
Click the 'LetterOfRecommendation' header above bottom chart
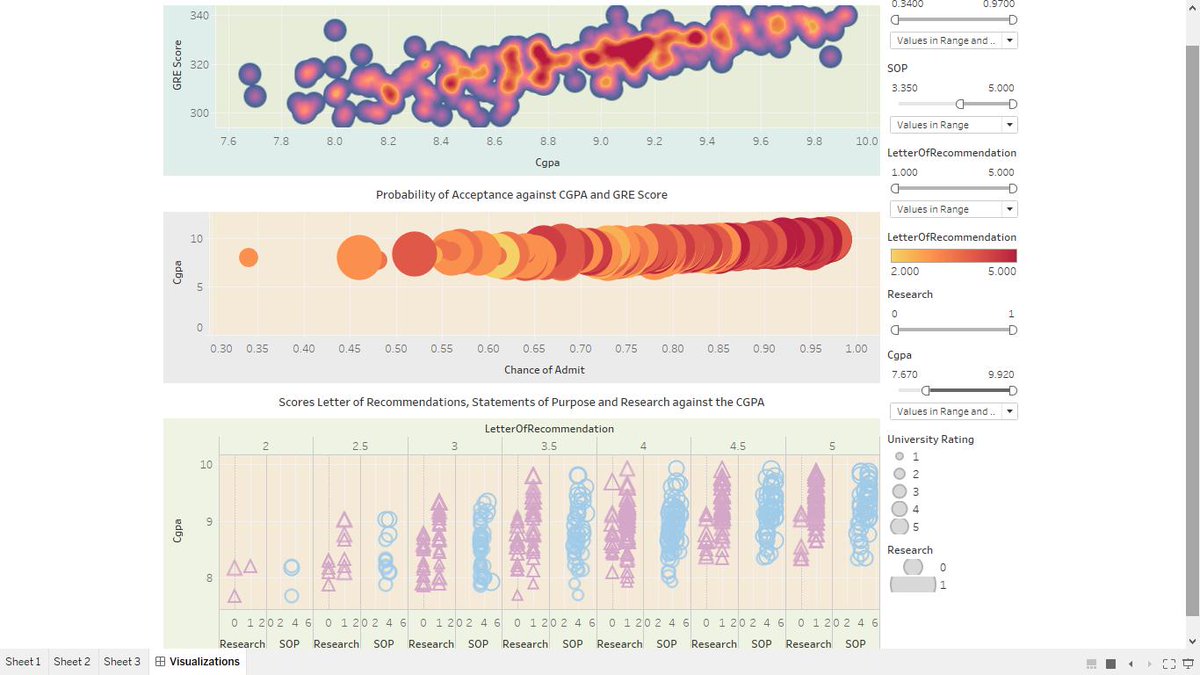point(549,428)
